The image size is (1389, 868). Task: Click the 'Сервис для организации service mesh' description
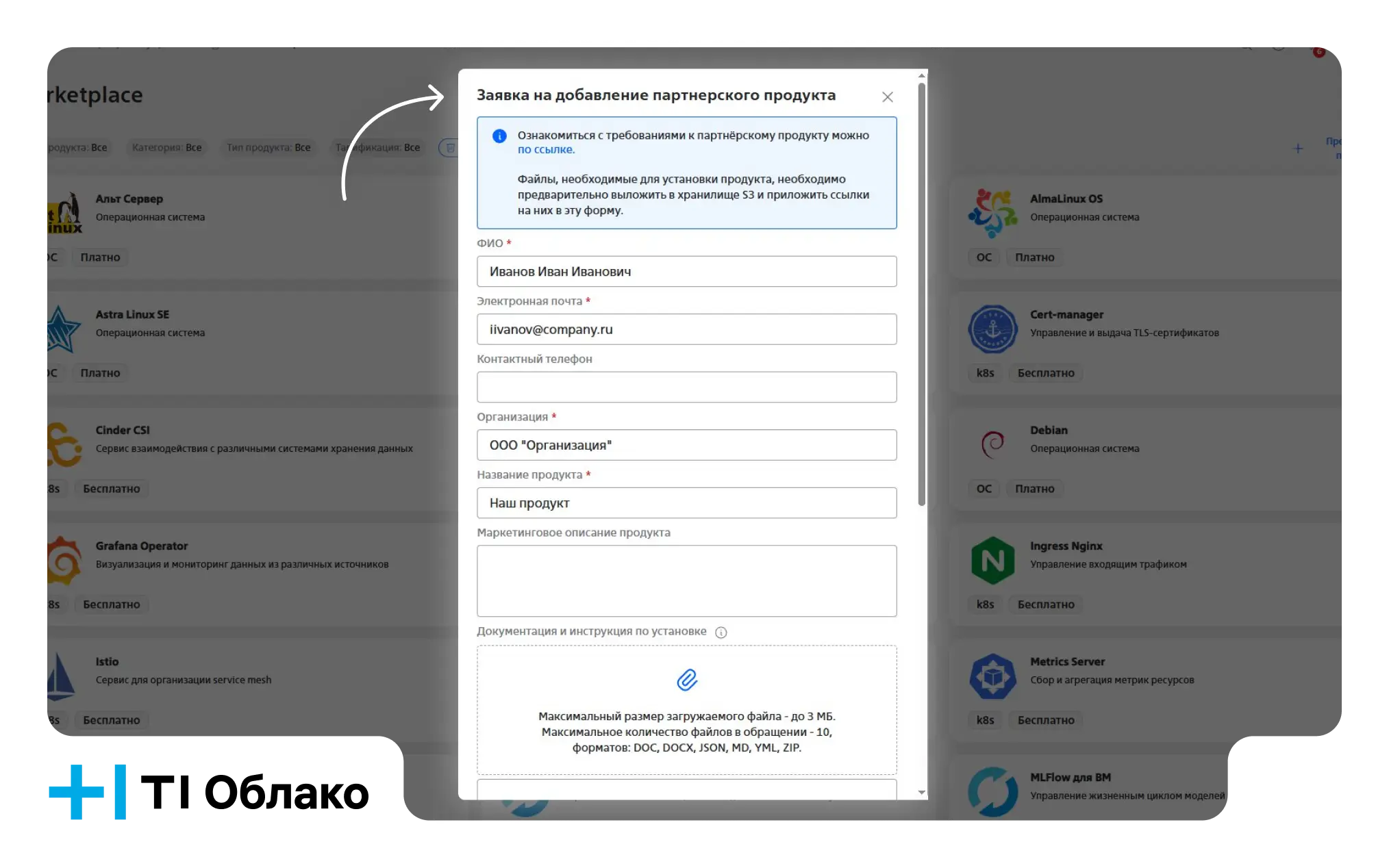coord(184,680)
